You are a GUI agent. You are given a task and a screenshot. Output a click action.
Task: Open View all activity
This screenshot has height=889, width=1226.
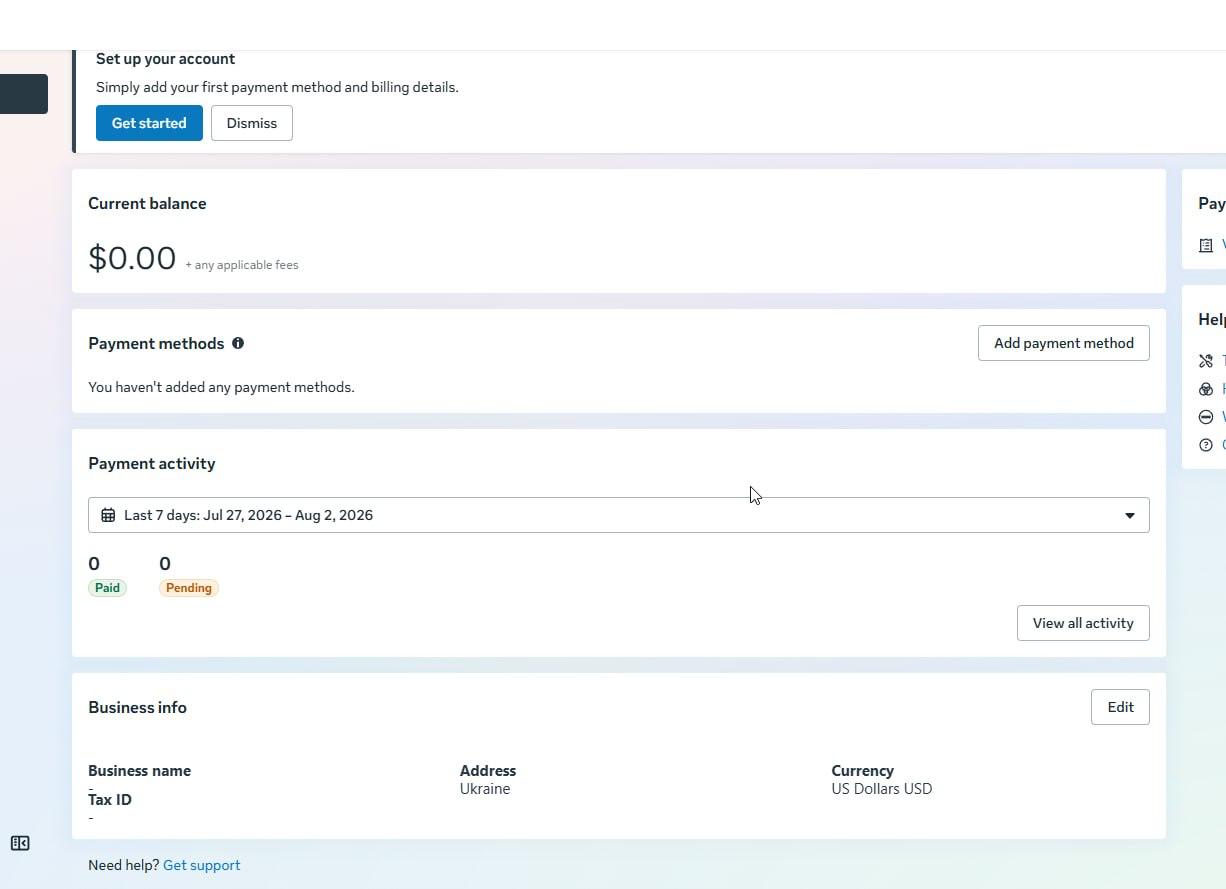click(1083, 623)
